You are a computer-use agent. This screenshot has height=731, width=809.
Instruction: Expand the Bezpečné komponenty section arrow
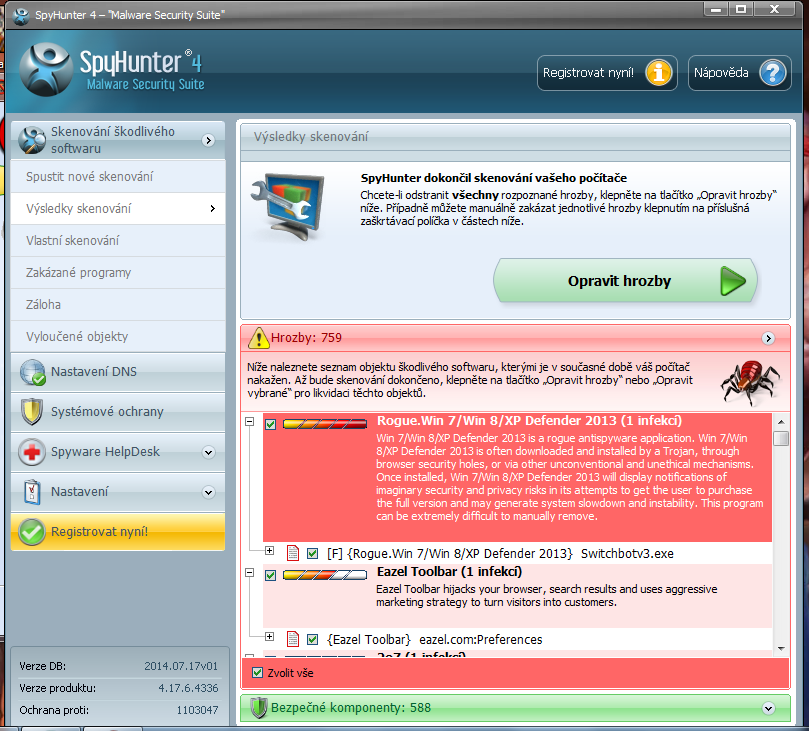[x=768, y=708]
